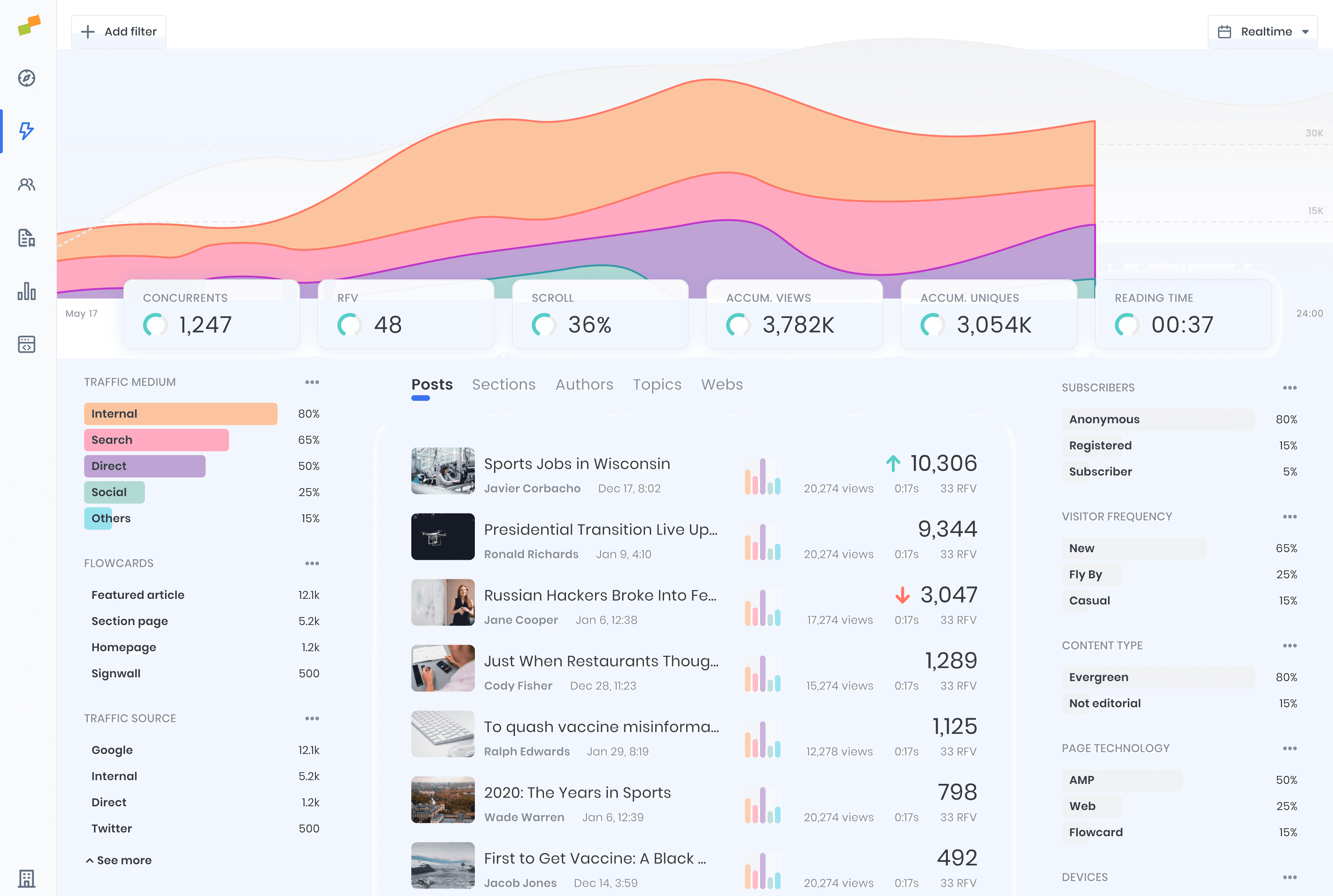Image resolution: width=1333 pixels, height=896 pixels.
Task: Select the code window sidebar icon
Action: [26, 345]
